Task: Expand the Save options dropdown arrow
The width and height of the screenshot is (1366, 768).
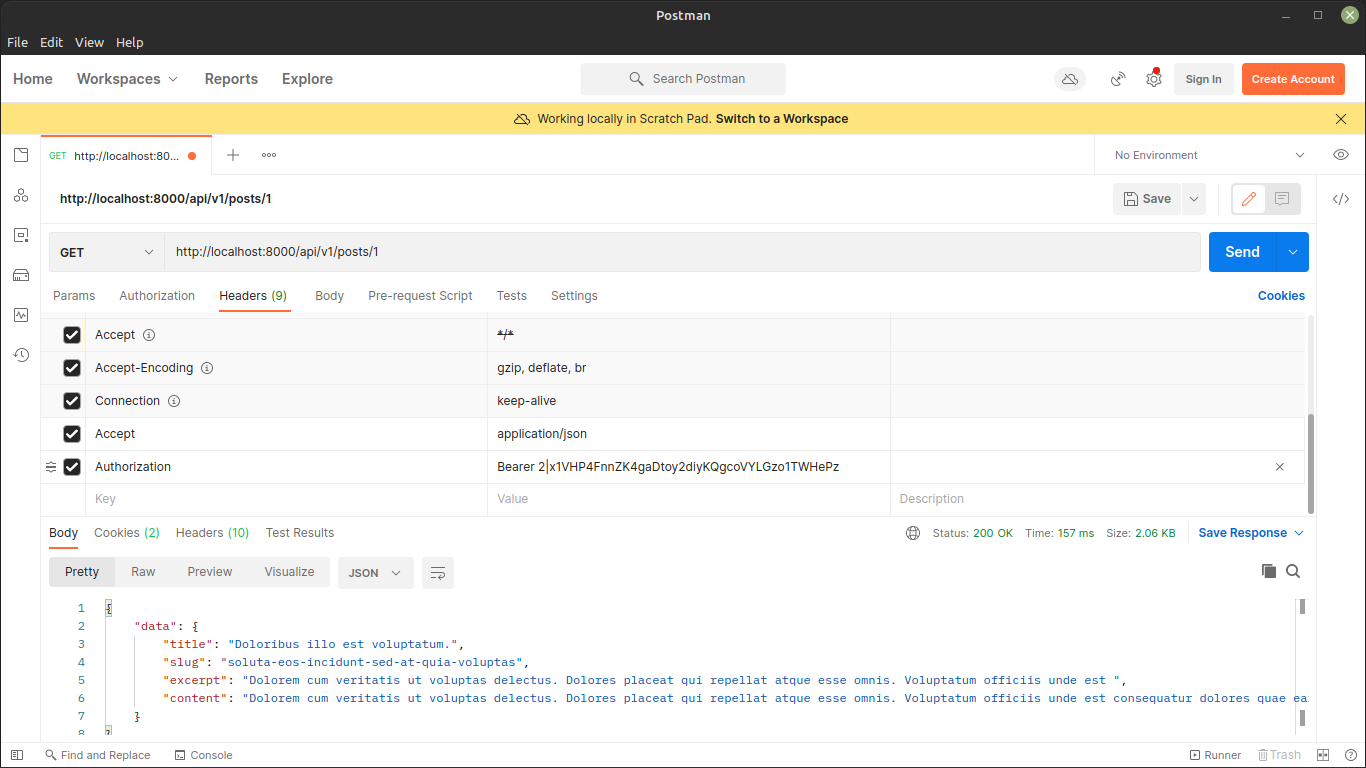Action: click(x=1193, y=199)
